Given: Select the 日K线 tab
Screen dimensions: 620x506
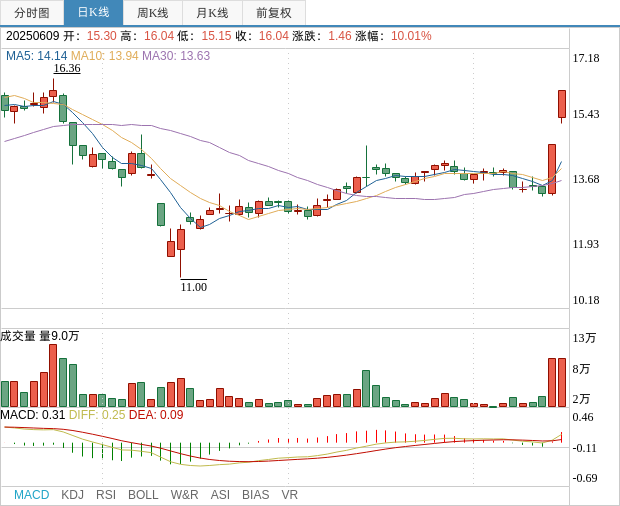Looking at the screenshot, I should pos(93,13).
